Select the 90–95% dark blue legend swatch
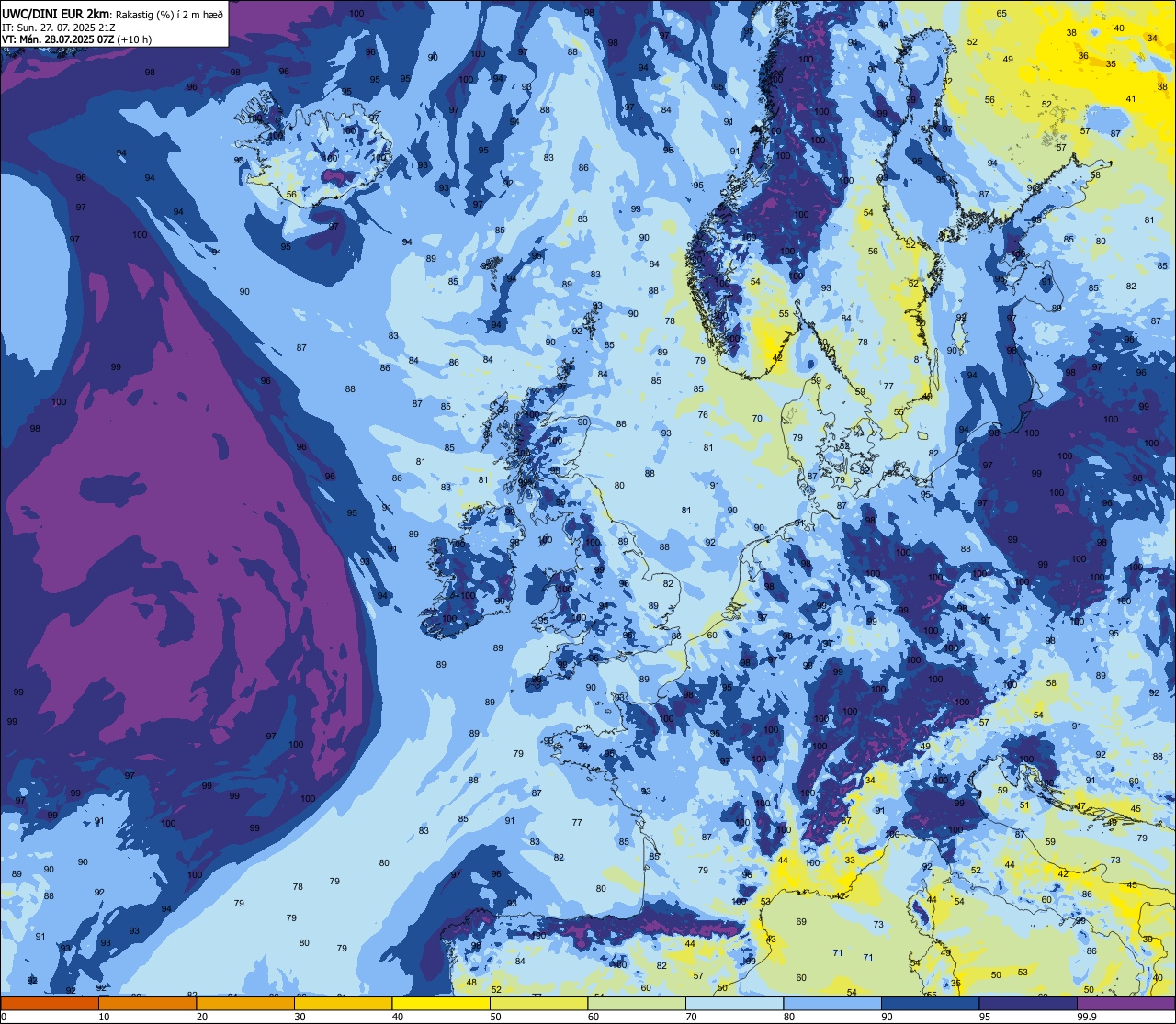 (x=930, y=1004)
